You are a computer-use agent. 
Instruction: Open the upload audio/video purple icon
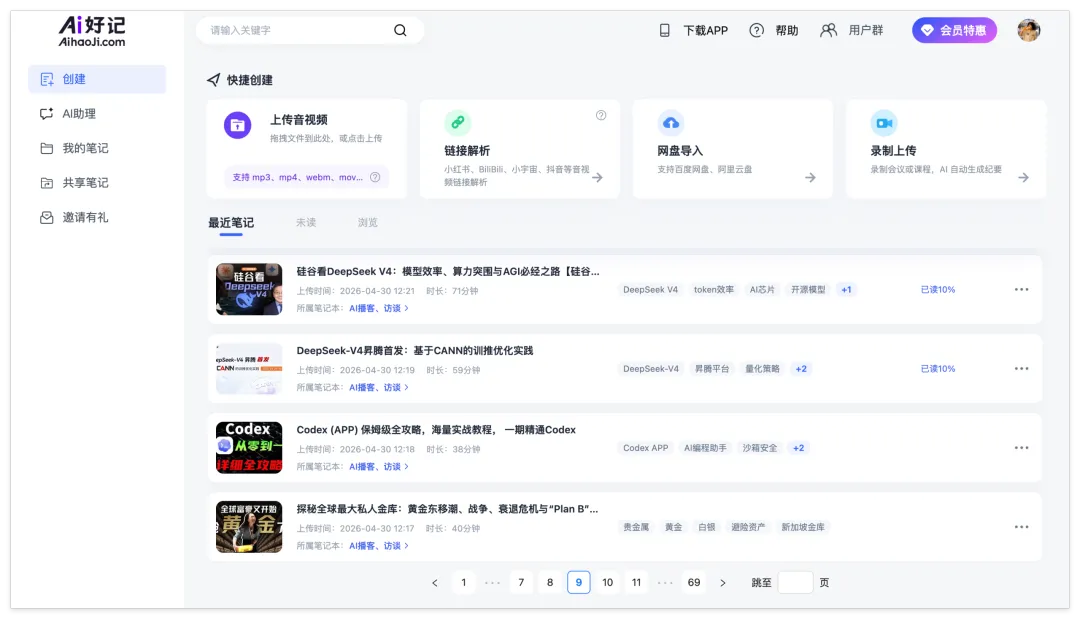coord(238,125)
